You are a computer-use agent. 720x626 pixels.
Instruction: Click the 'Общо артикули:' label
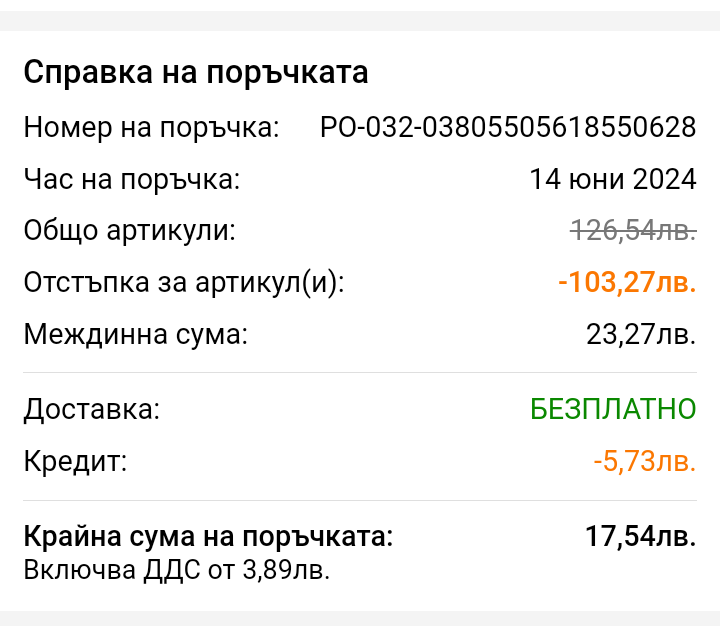(x=129, y=230)
